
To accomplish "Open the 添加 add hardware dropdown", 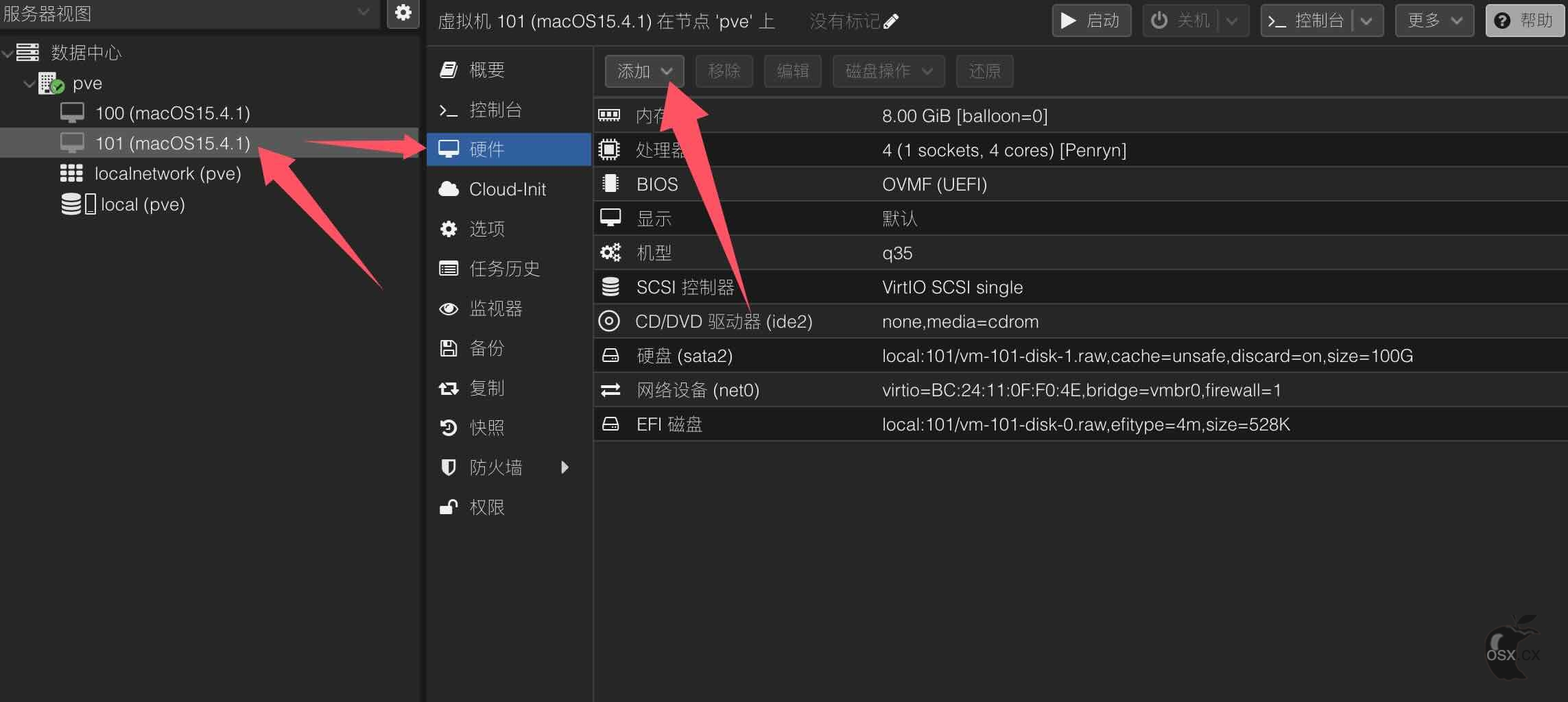I will pos(644,71).
